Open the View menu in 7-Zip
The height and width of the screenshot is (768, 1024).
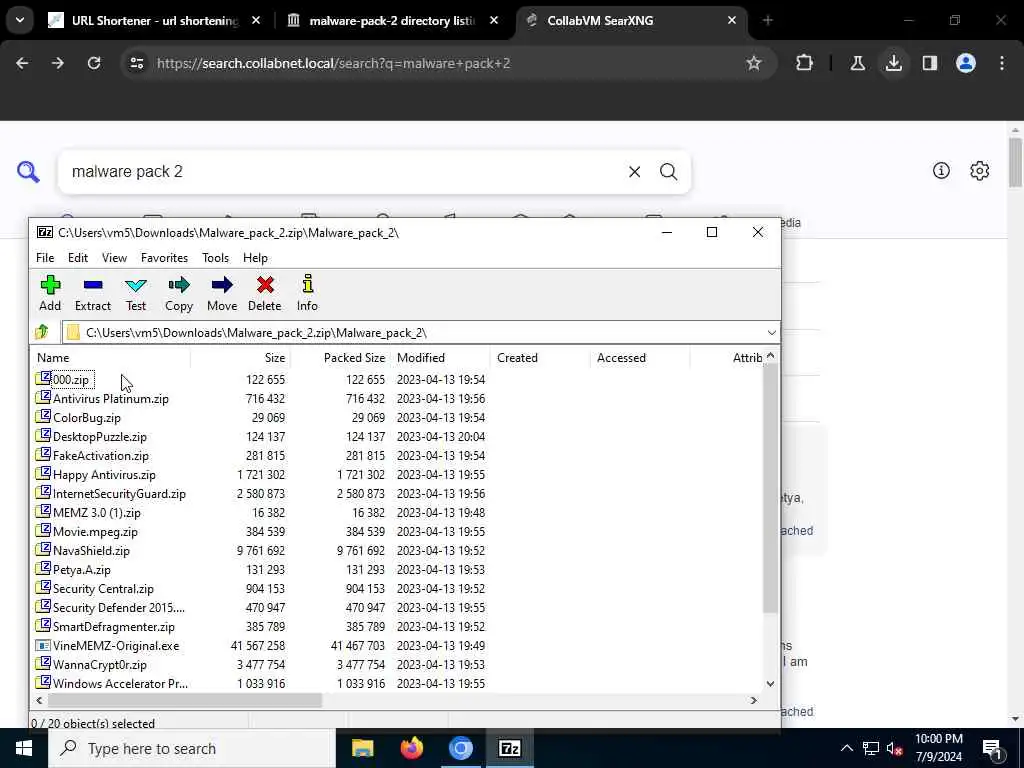click(x=114, y=258)
